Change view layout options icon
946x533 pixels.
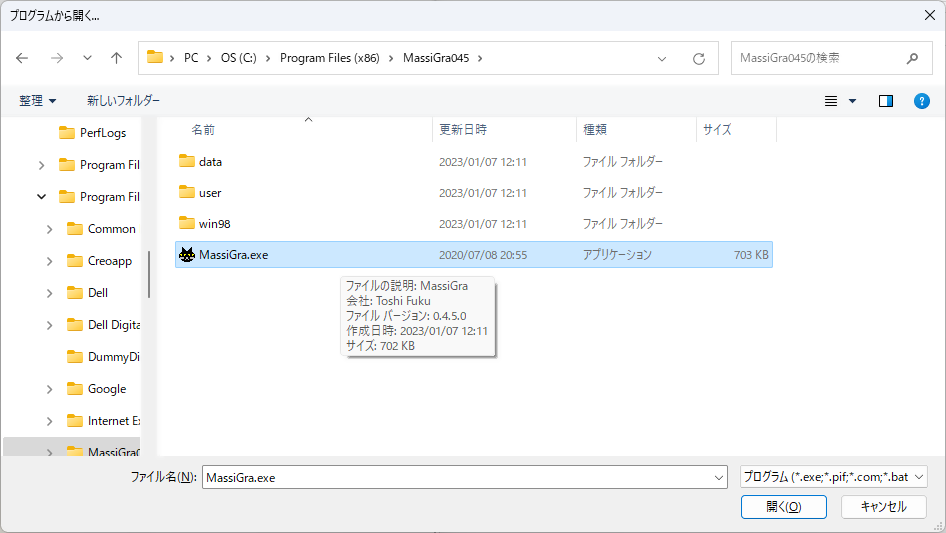click(x=831, y=101)
